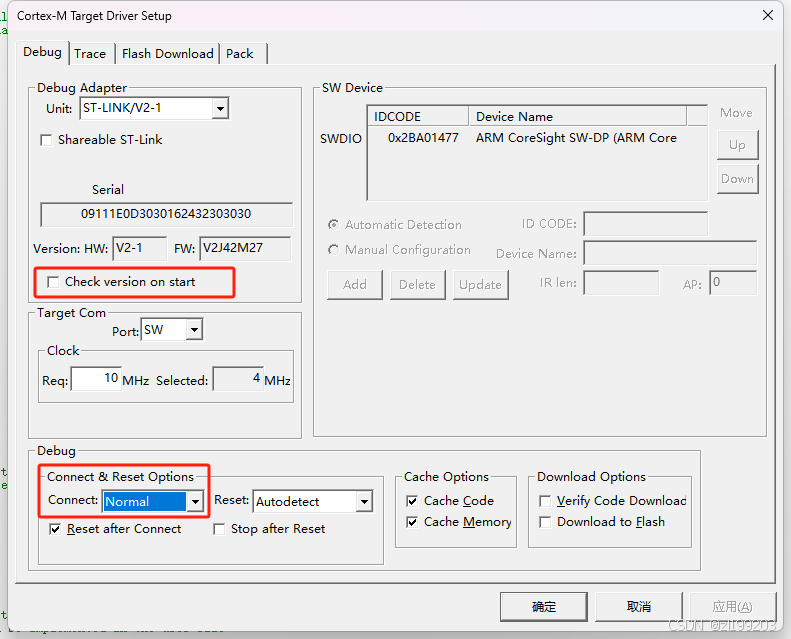
Task: Click ARM CoreSight SW-DP device name
Action: (x=576, y=138)
